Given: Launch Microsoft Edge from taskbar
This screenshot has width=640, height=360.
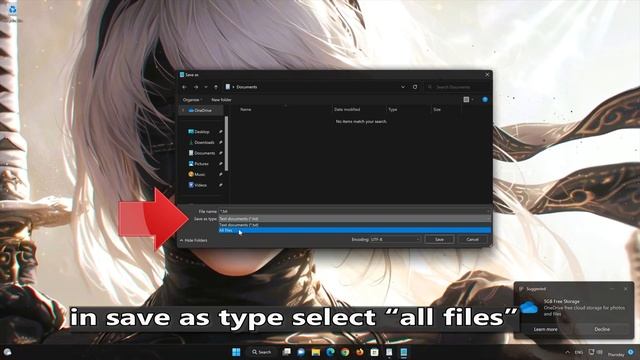Looking at the screenshot, I should (x=330, y=352).
